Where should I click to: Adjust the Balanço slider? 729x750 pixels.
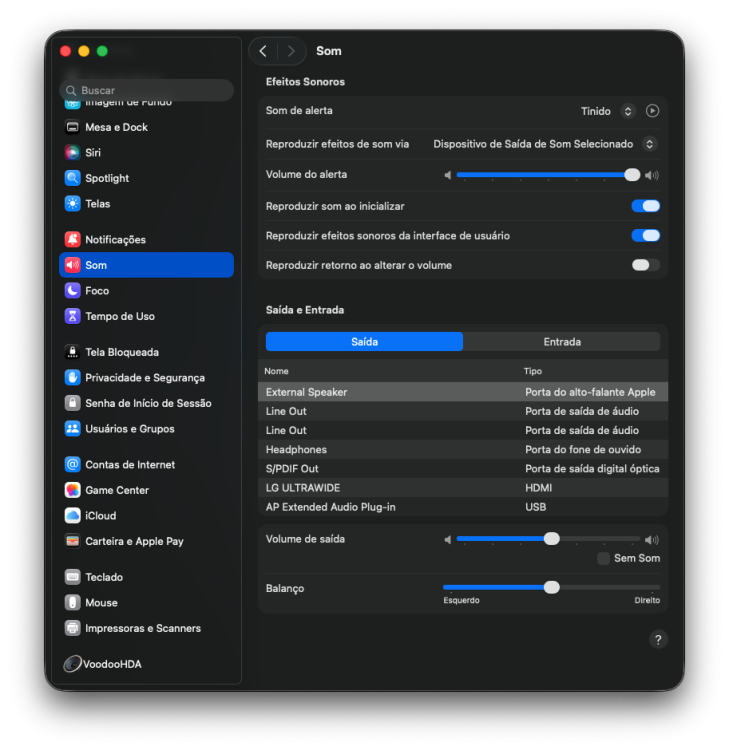(552, 587)
